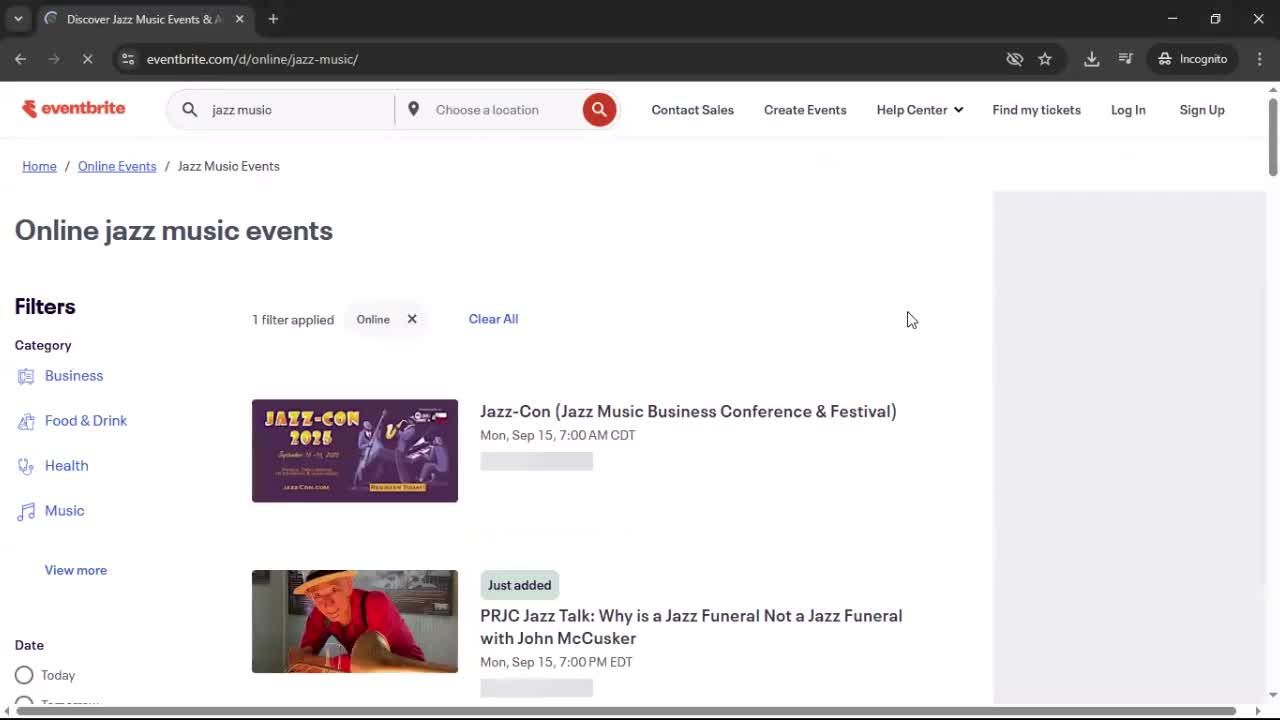Click Clear All filters link
The height and width of the screenshot is (720, 1280).
493,319
